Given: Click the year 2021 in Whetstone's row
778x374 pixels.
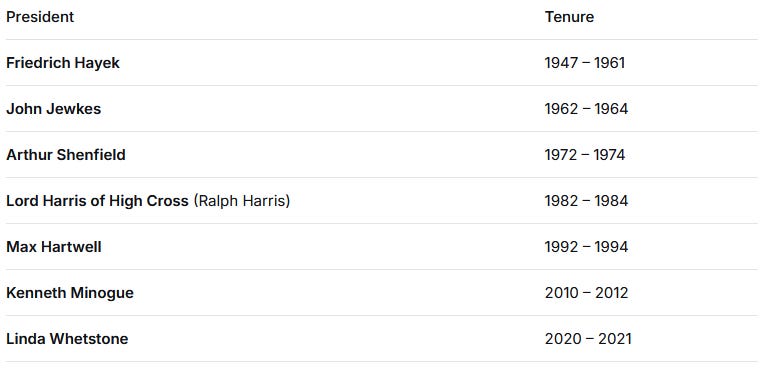Looking at the screenshot, I should (615, 339).
